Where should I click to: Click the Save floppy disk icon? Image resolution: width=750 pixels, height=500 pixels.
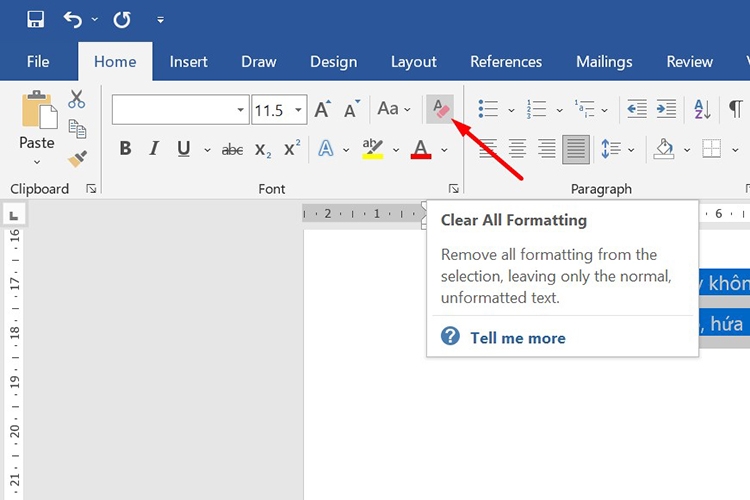coord(35,19)
